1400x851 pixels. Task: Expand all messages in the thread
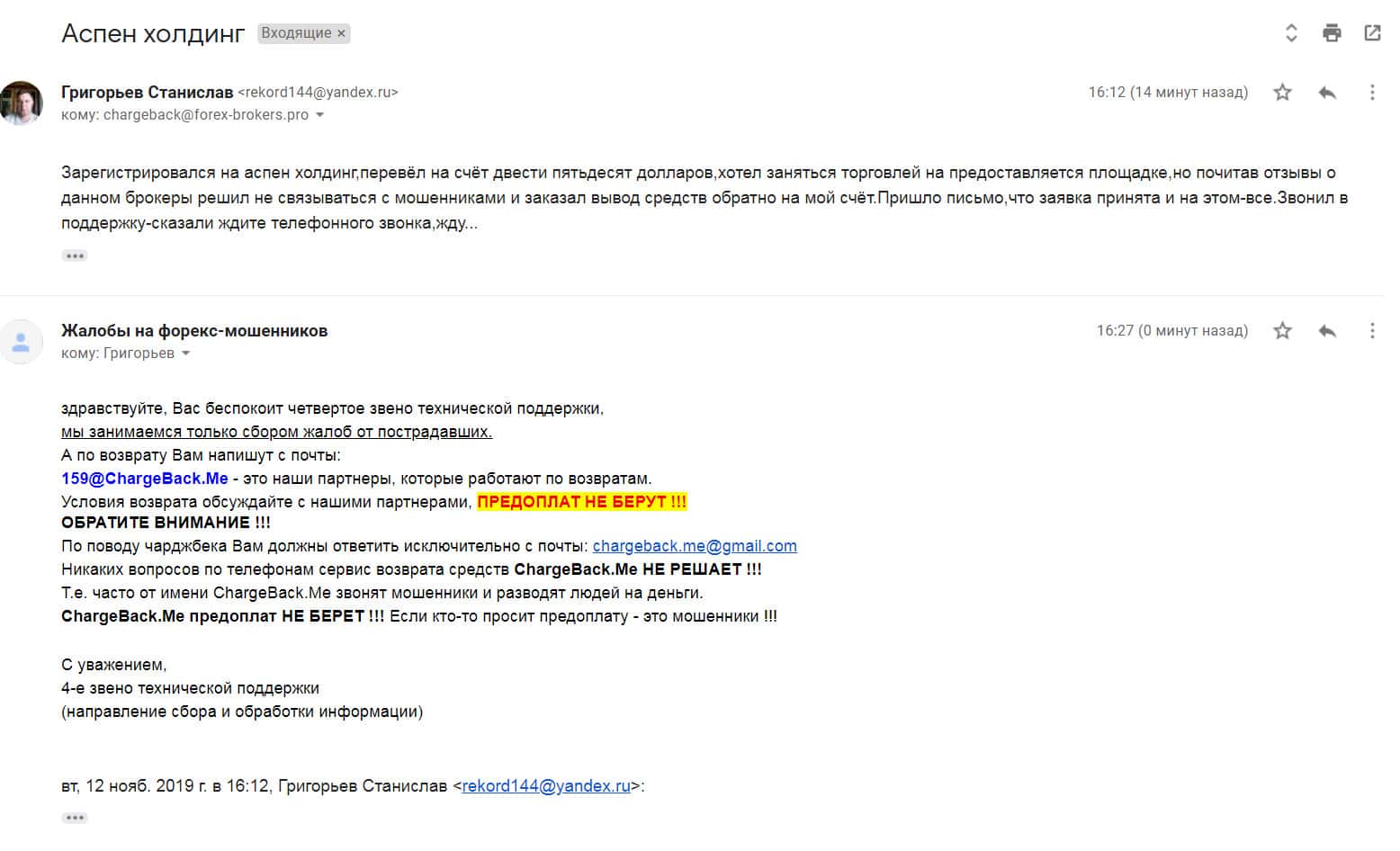click(1291, 34)
